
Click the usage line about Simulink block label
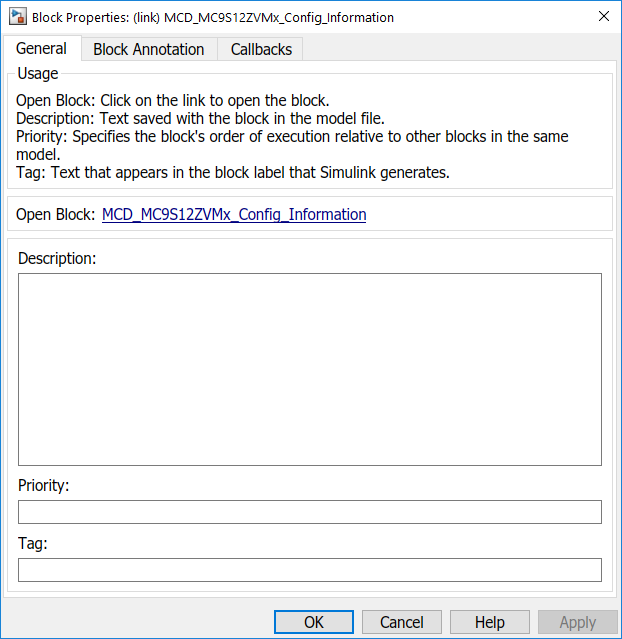[x=233, y=172]
